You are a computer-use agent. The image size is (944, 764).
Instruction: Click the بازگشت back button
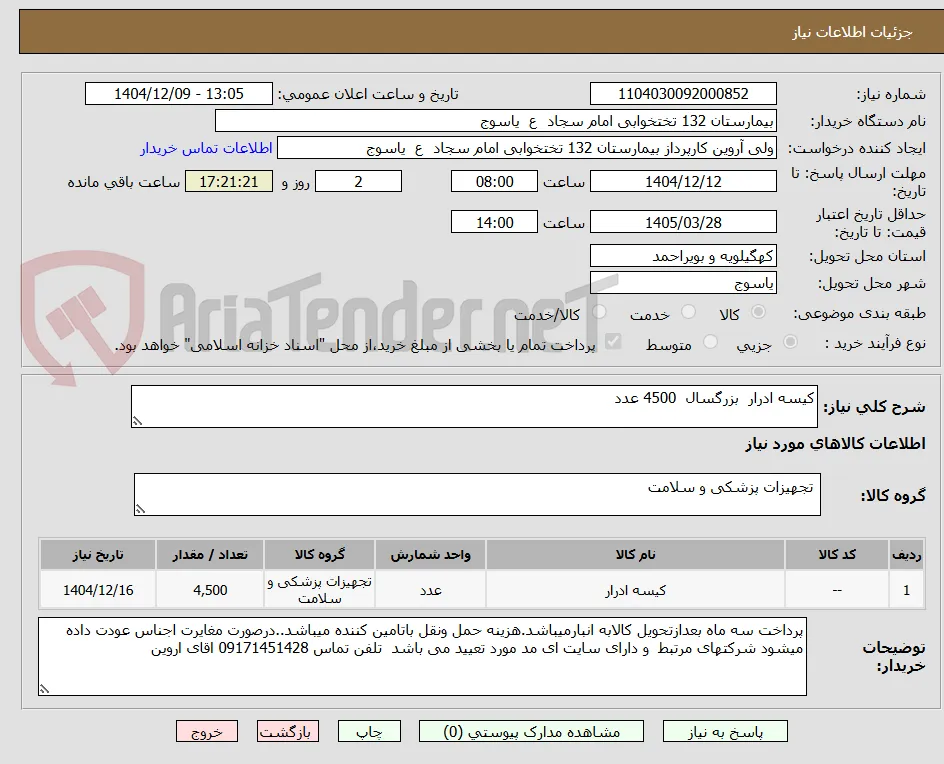click(288, 731)
